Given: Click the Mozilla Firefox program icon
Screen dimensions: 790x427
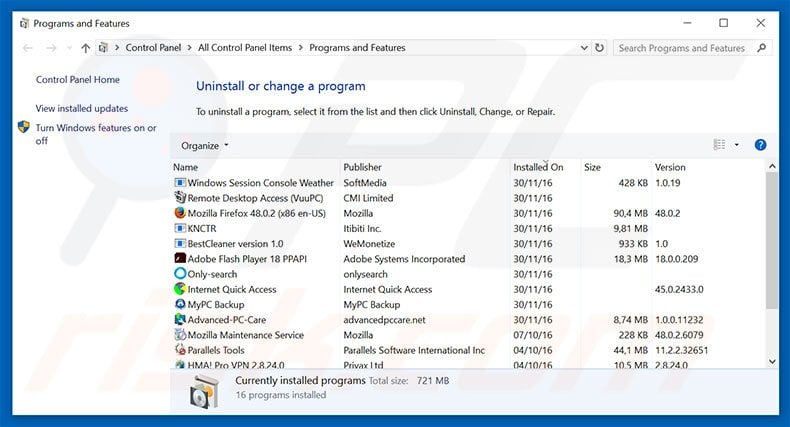Looking at the screenshot, I should (x=180, y=213).
